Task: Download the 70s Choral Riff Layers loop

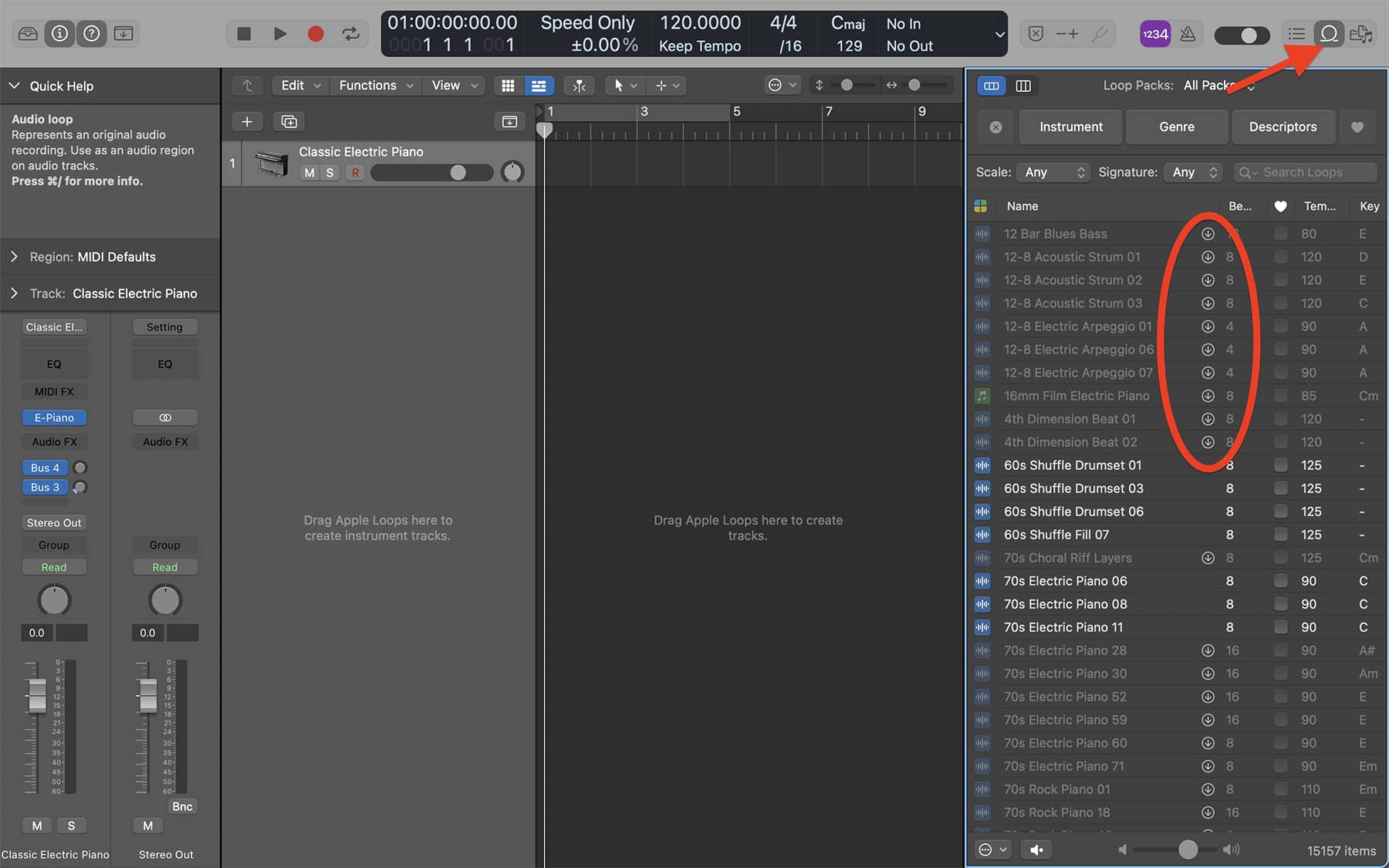Action: (x=1208, y=558)
